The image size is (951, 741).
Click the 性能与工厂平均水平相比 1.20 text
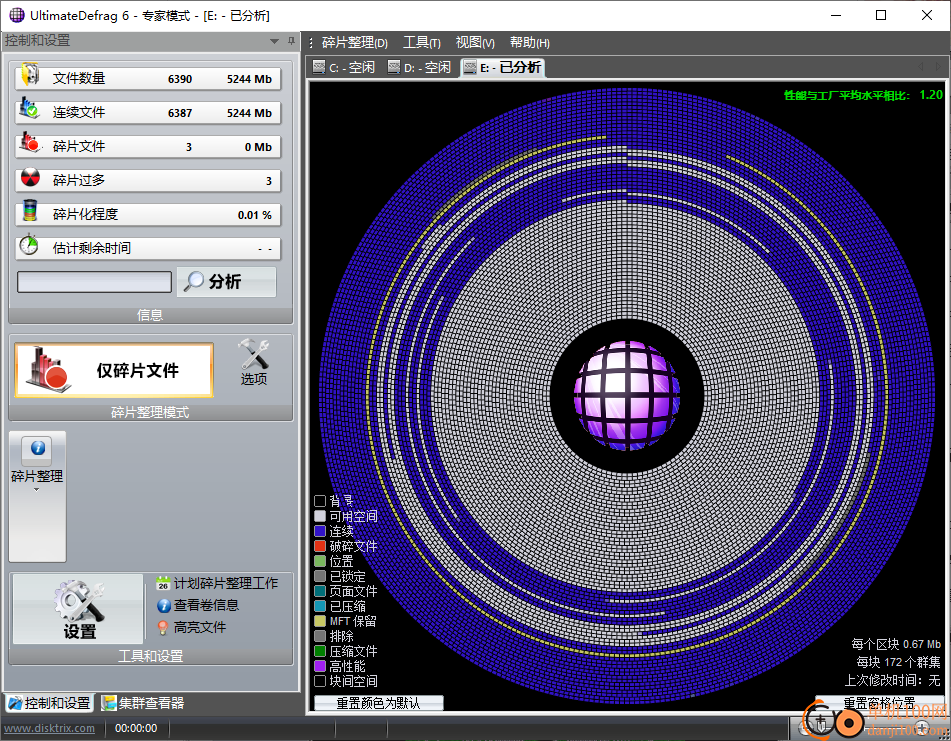click(x=863, y=95)
